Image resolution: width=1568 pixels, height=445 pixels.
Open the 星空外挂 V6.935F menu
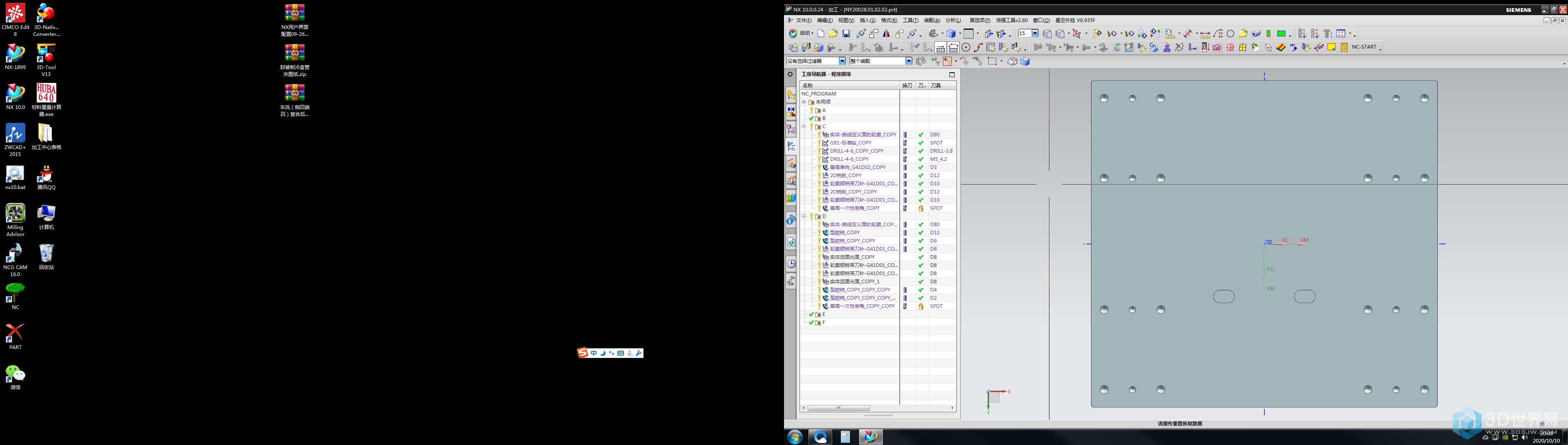[x=1075, y=20]
